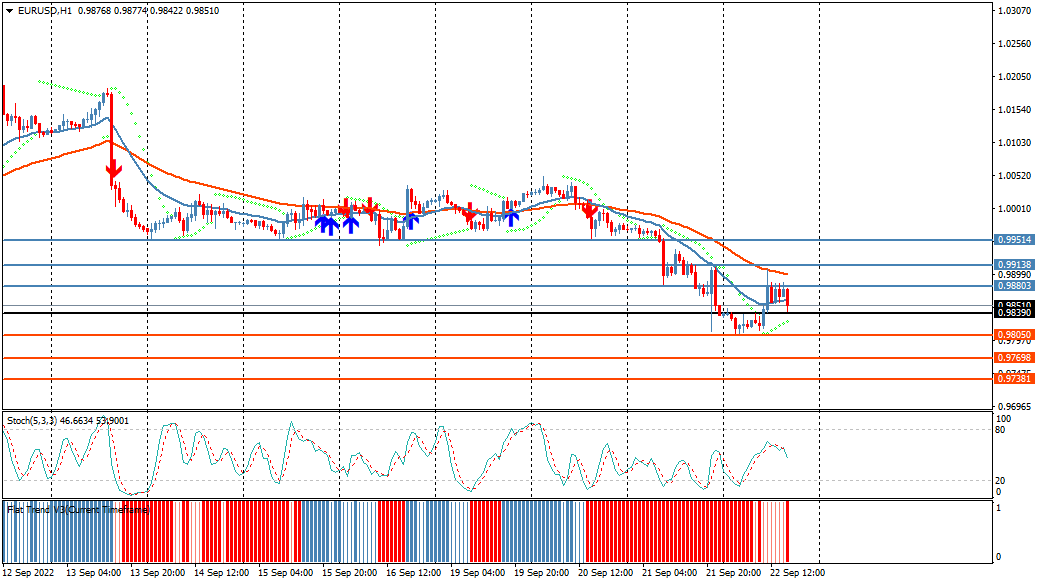Click the 0.96965 price scale value

[1014, 407]
